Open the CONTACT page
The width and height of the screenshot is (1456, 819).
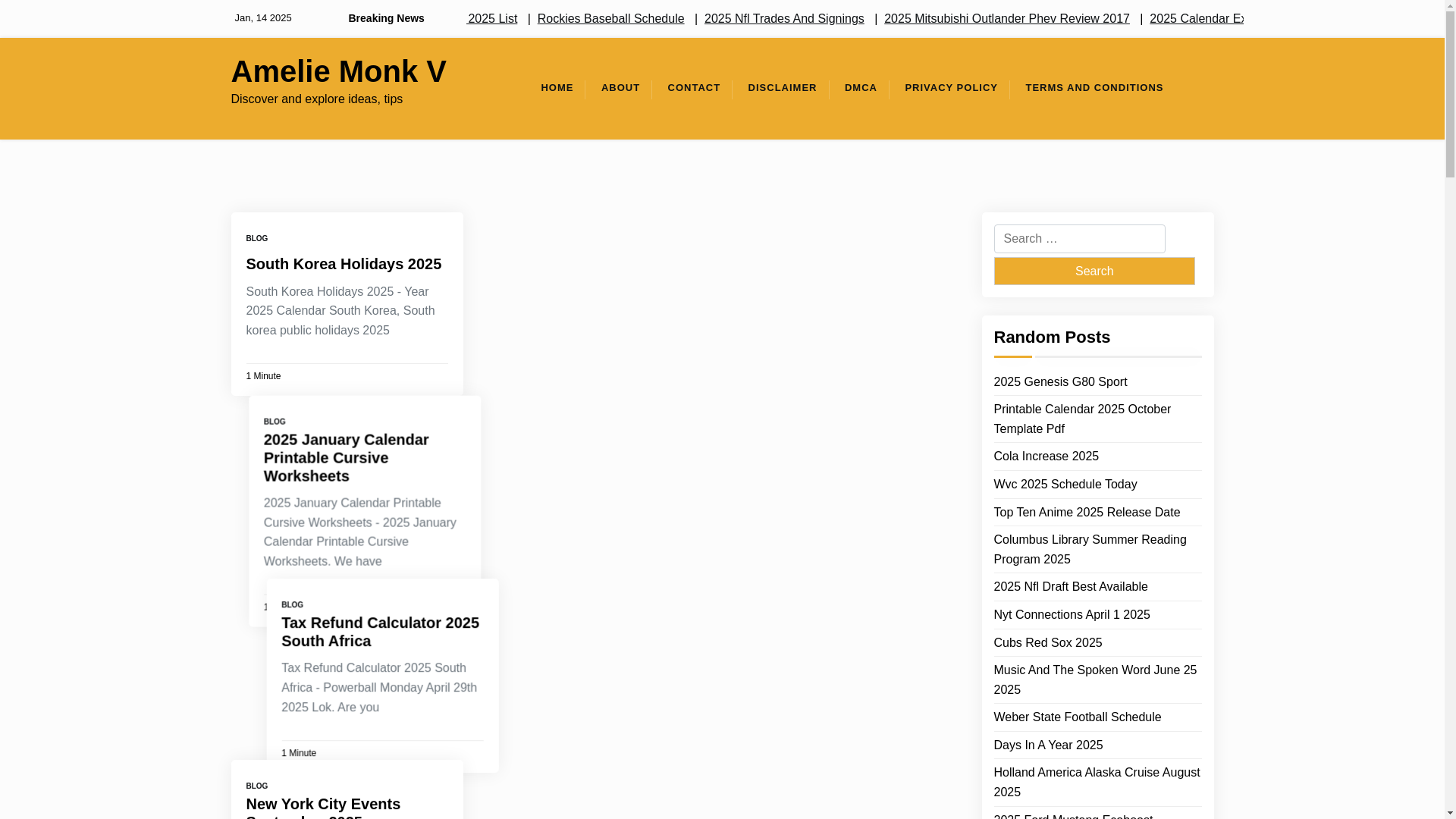pos(693,88)
